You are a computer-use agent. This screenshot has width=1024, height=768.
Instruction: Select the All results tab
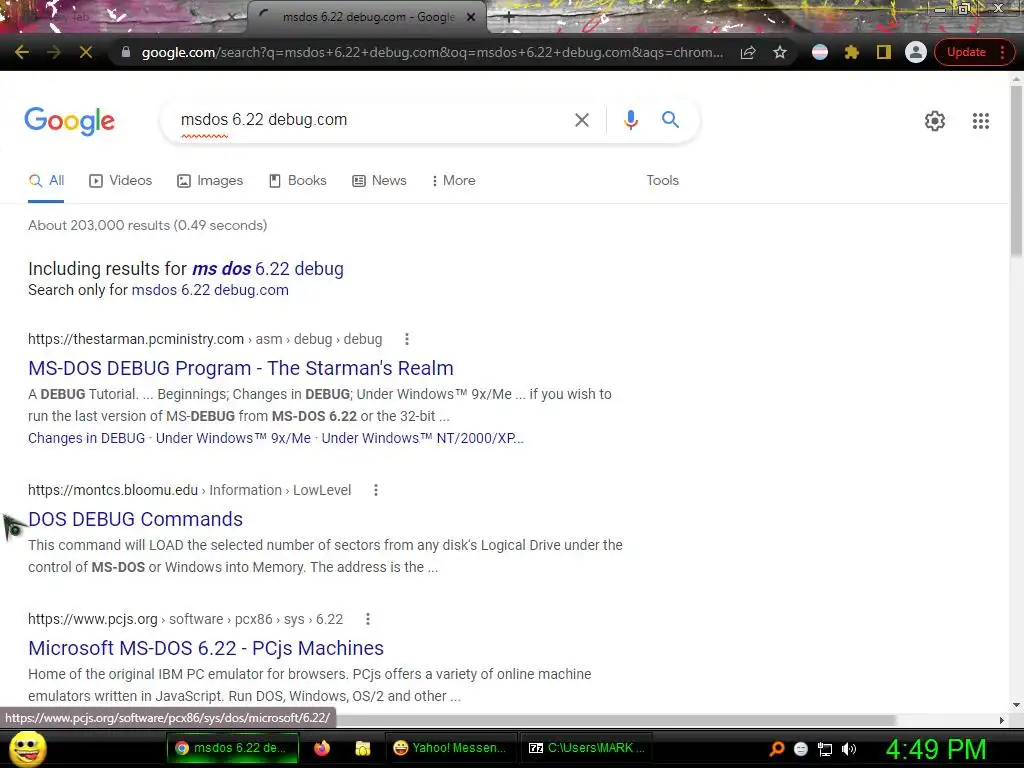[x=46, y=181]
